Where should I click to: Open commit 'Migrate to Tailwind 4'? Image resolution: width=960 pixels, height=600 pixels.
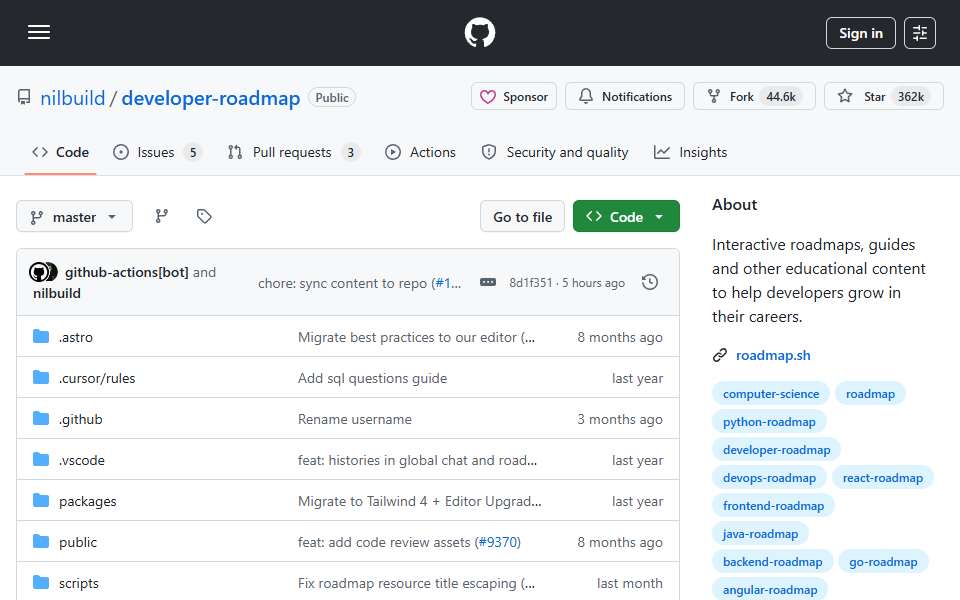click(419, 501)
